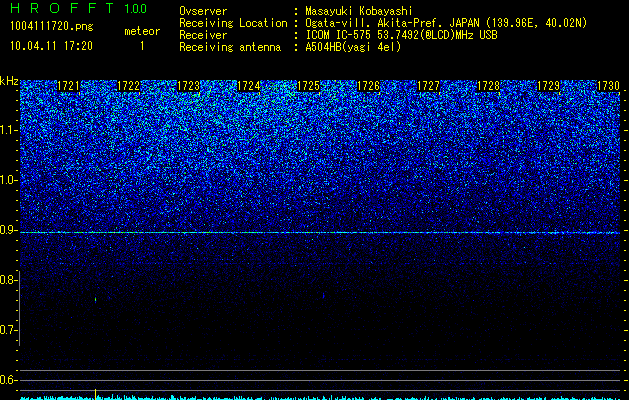The image size is (629, 400).
Task: Click the 1727 time marker
Action: coord(428,86)
